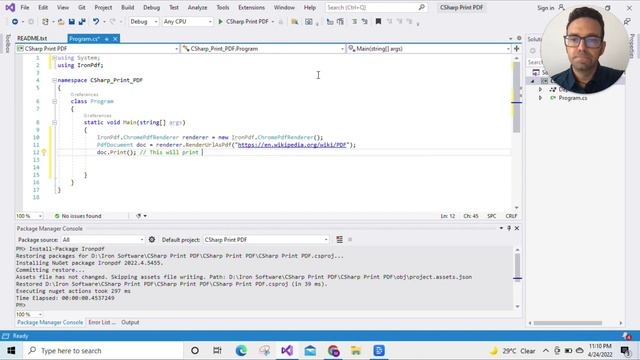Open File Explorer from taskbar
The image size is (640, 360).
[356, 351]
